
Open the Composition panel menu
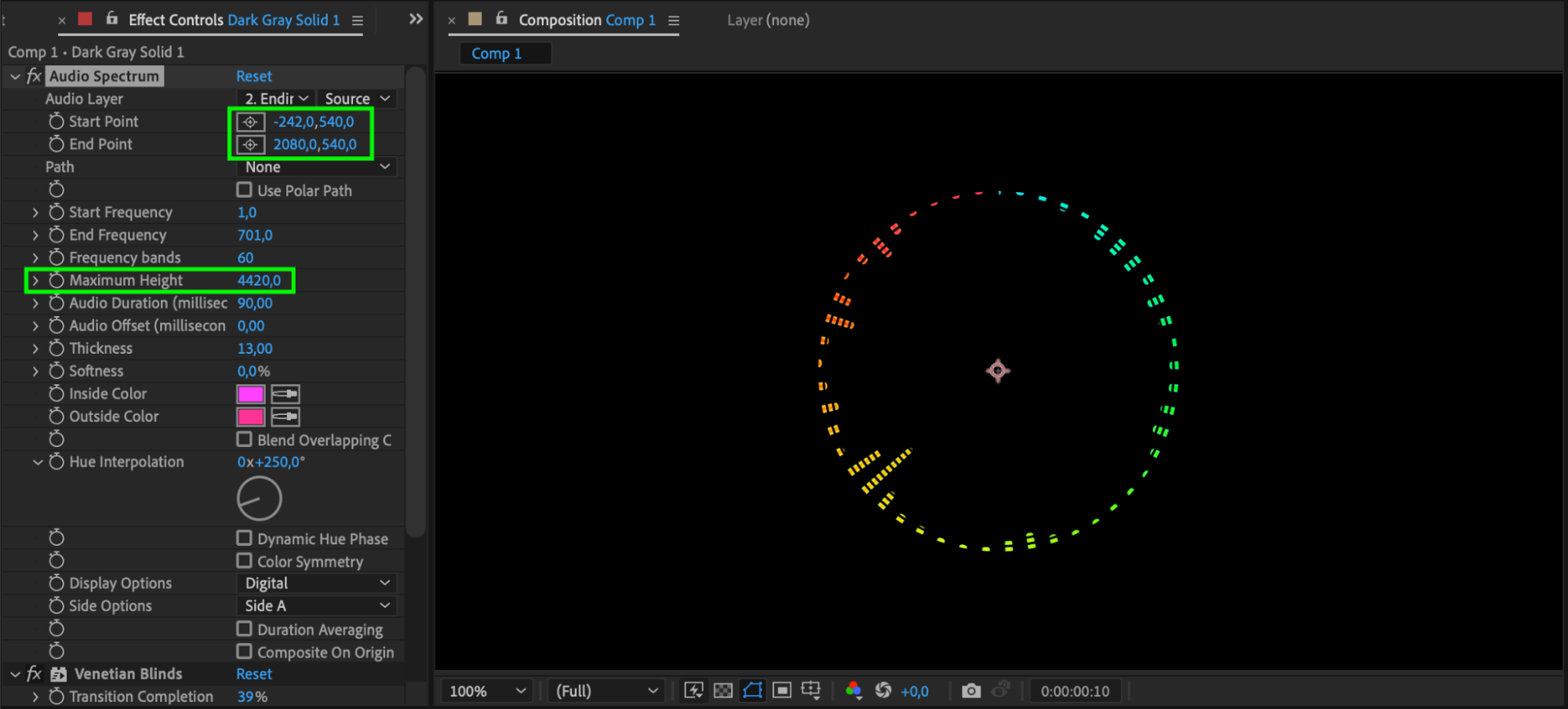[x=674, y=20]
